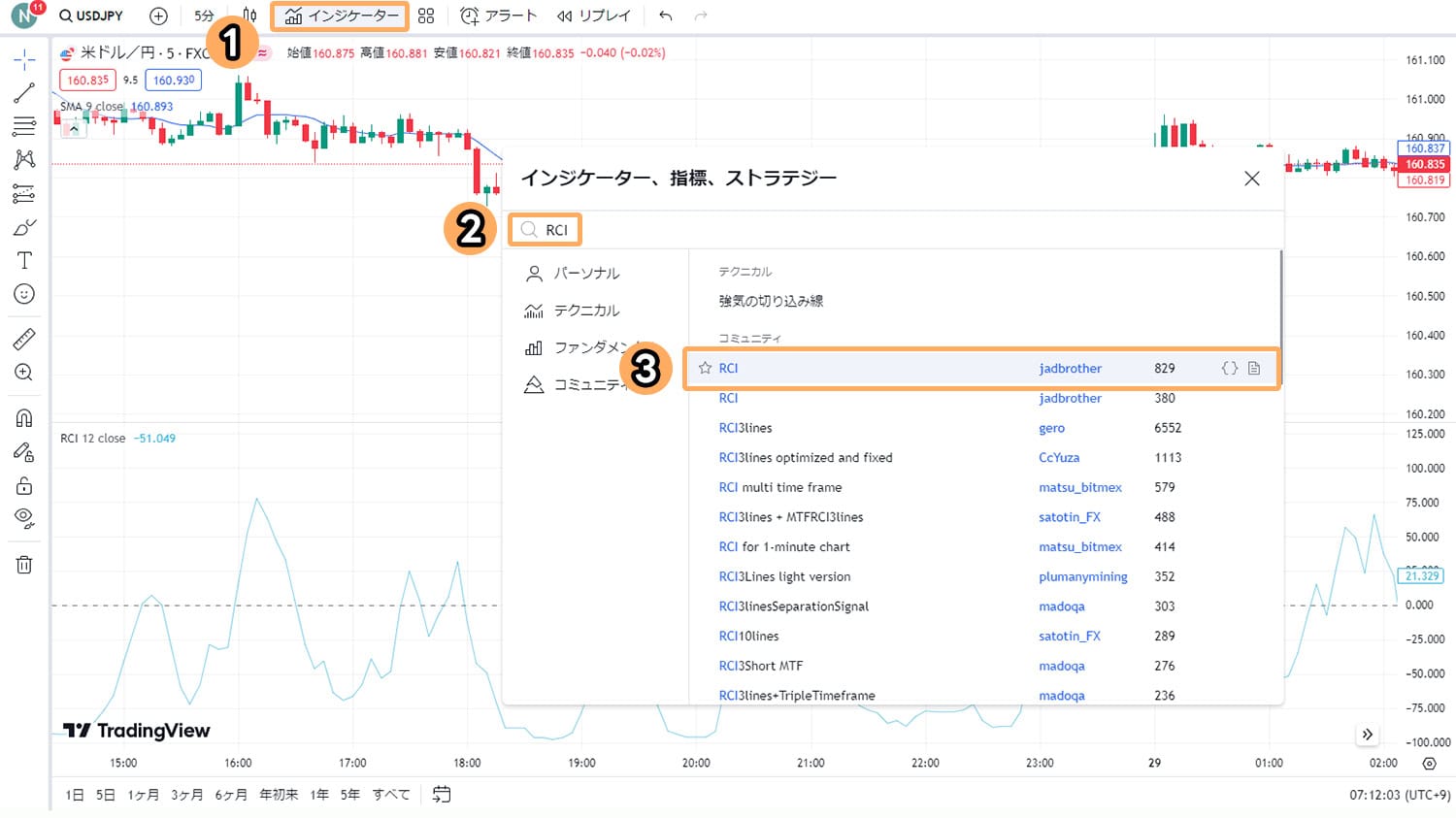Open the USDJPY symbol search
Image resolution: width=1456 pixels, height=818 pixels.
(x=91, y=16)
